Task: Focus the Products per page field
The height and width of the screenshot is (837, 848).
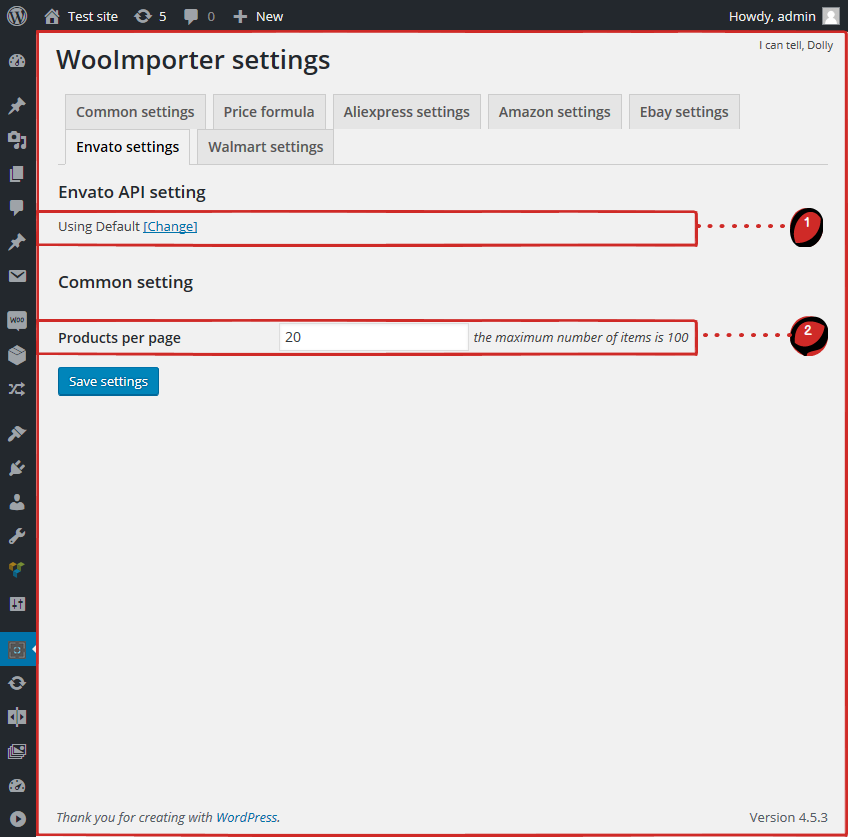Action: (374, 337)
